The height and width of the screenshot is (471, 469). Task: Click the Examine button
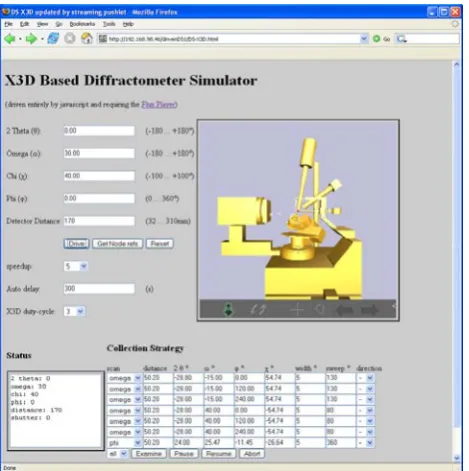pos(149,454)
